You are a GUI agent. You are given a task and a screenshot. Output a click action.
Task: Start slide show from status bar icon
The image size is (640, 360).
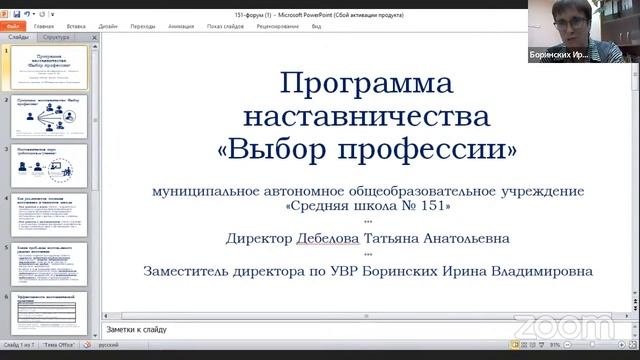click(542, 345)
